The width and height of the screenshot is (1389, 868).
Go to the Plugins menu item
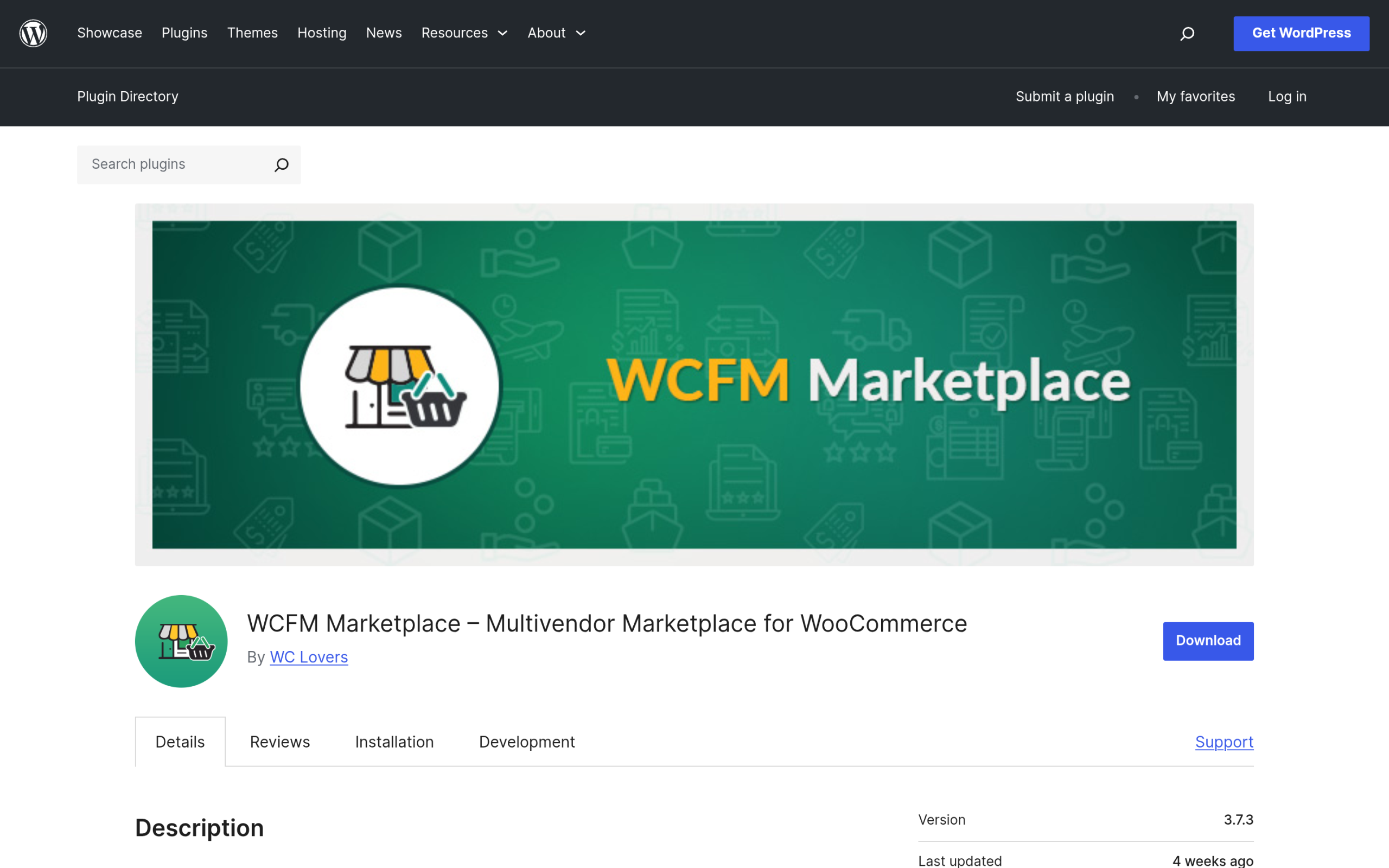pos(184,33)
